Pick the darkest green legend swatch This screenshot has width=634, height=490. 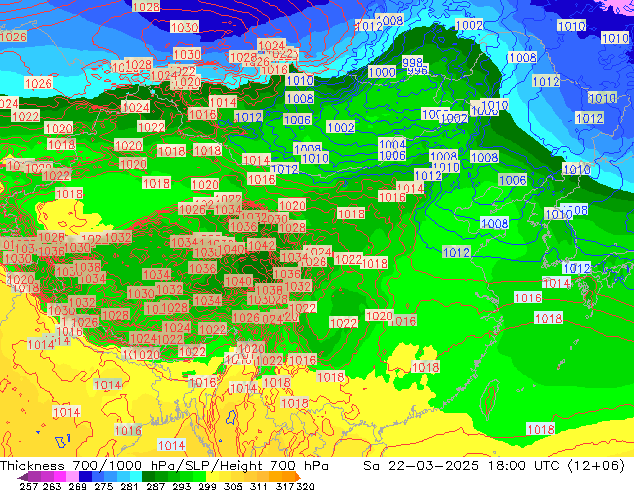pyautogui.click(x=148, y=476)
